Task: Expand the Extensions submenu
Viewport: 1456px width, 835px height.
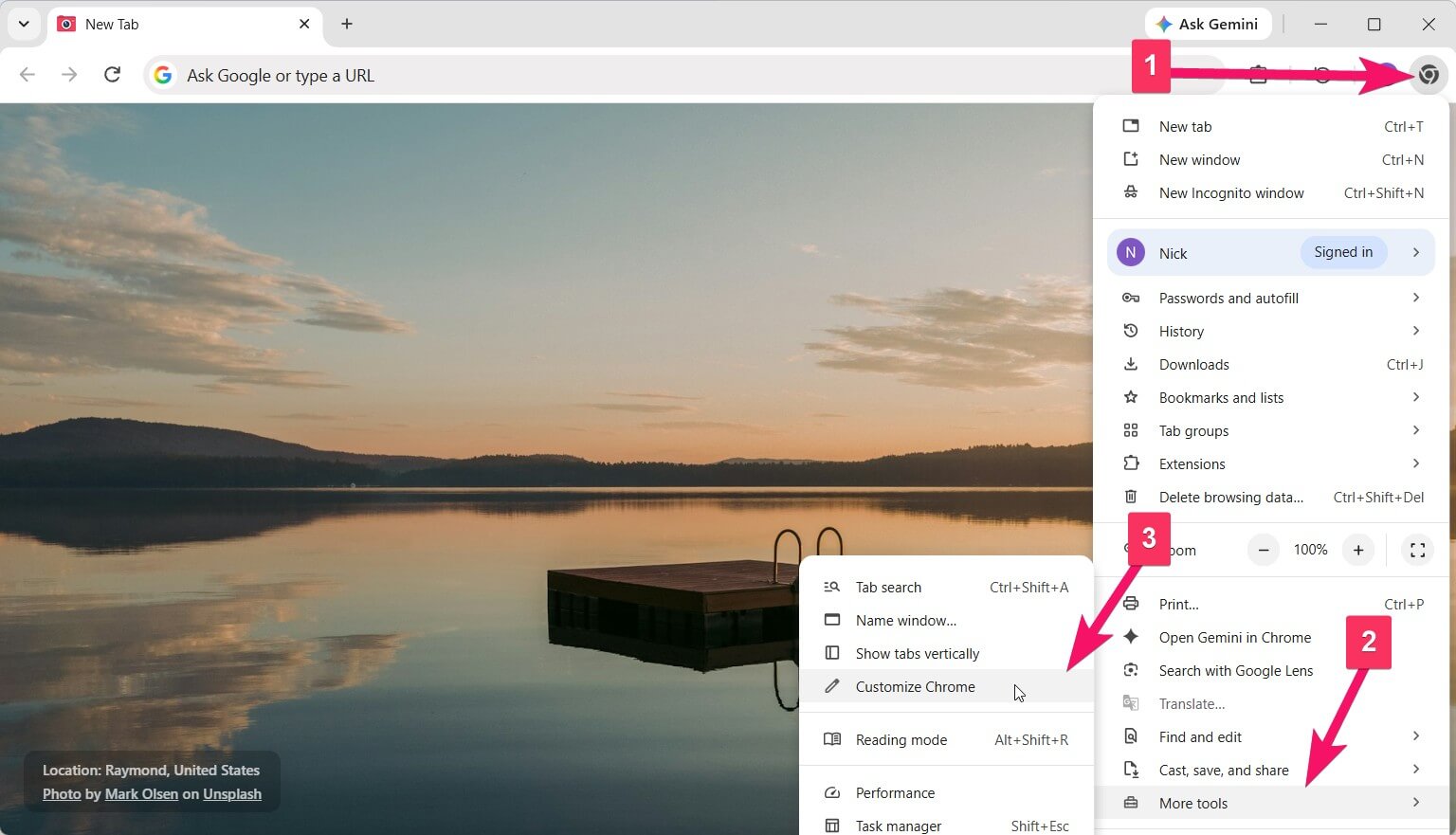Action: point(1271,464)
